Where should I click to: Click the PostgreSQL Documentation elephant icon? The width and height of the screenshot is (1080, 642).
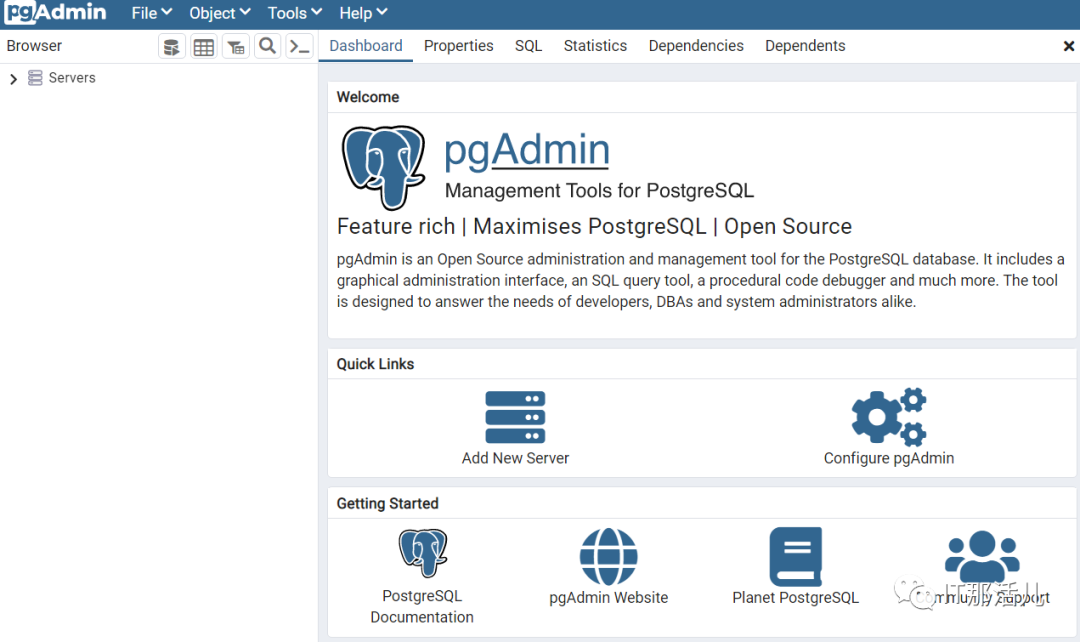click(x=422, y=551)
